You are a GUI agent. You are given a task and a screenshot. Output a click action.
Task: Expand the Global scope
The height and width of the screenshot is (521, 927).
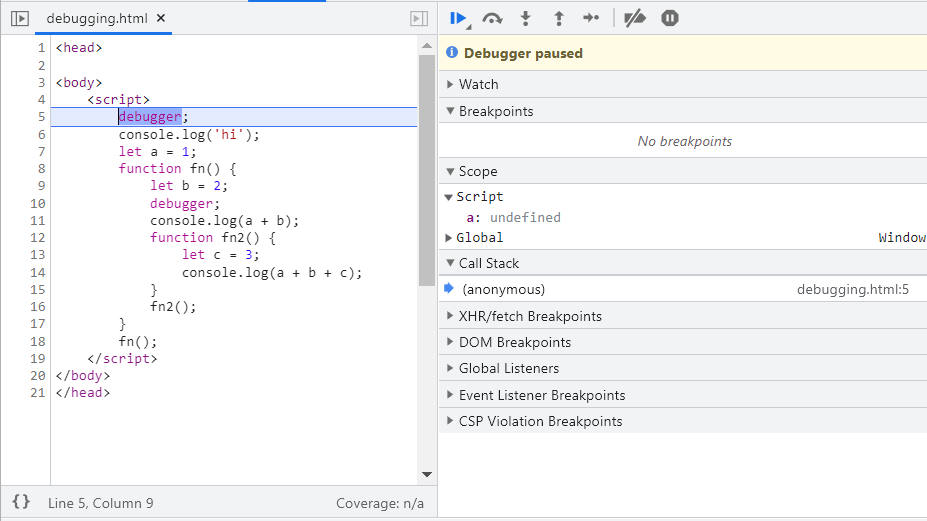tap(449, 238)
